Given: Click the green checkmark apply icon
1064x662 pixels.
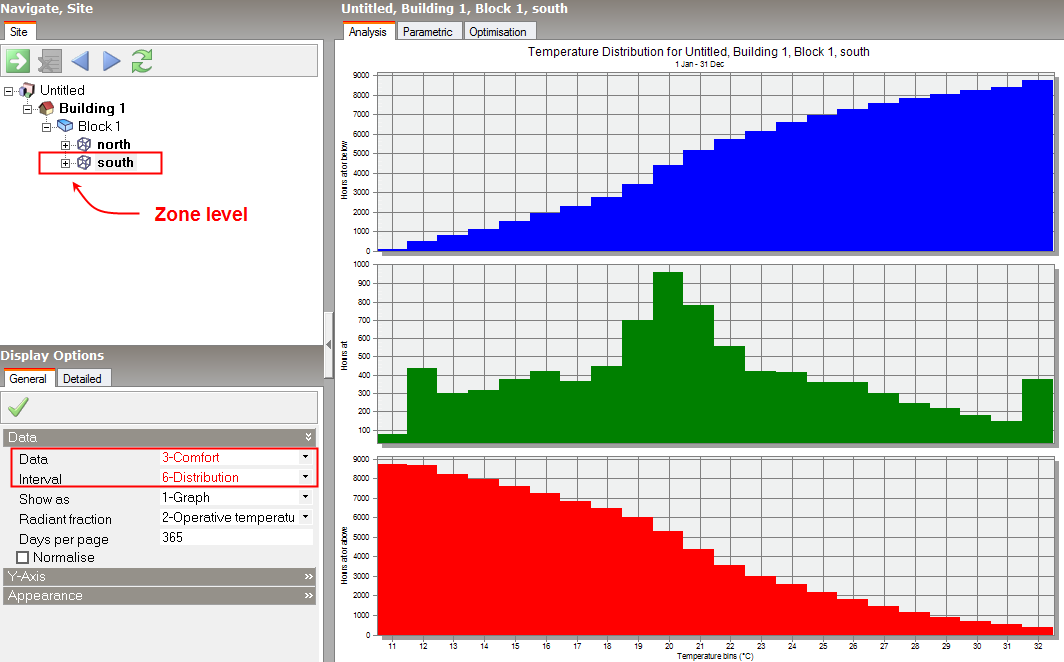Looking at the screenshot, I should click(x=18, y=407).
